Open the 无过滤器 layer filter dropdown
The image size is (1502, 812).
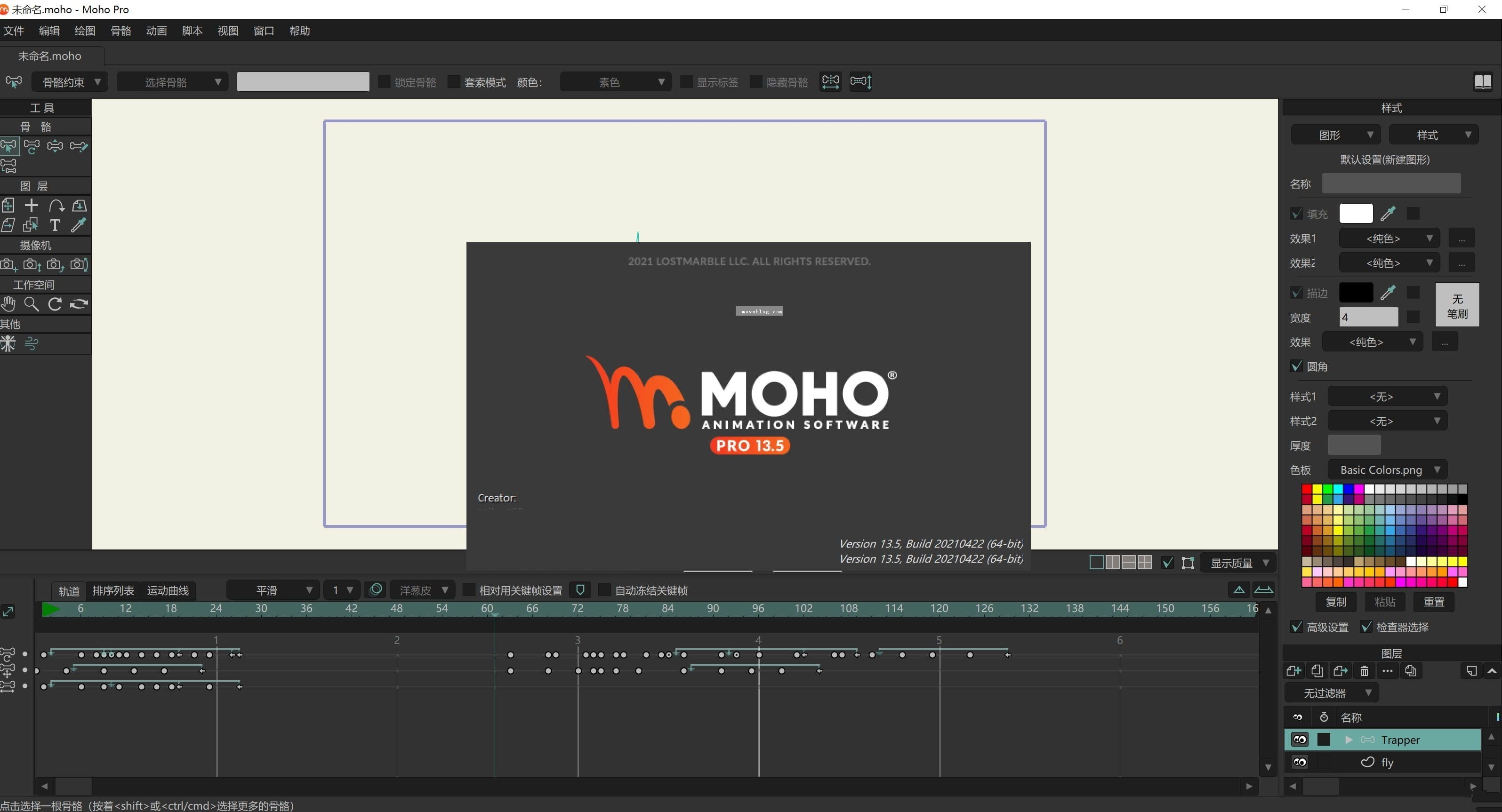pos(1331,693)
